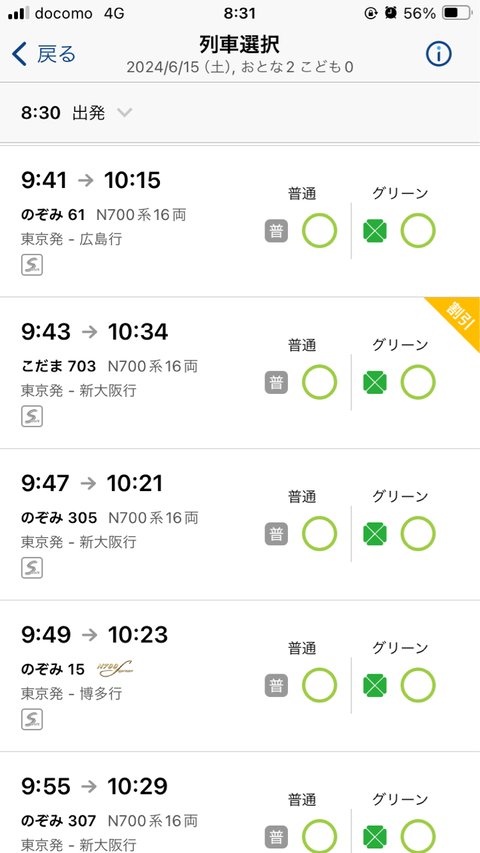Open the のぞみ 15 博多行 train row
Image resolution: width=480 pixels, height=853 pixels.
(240, 676)
